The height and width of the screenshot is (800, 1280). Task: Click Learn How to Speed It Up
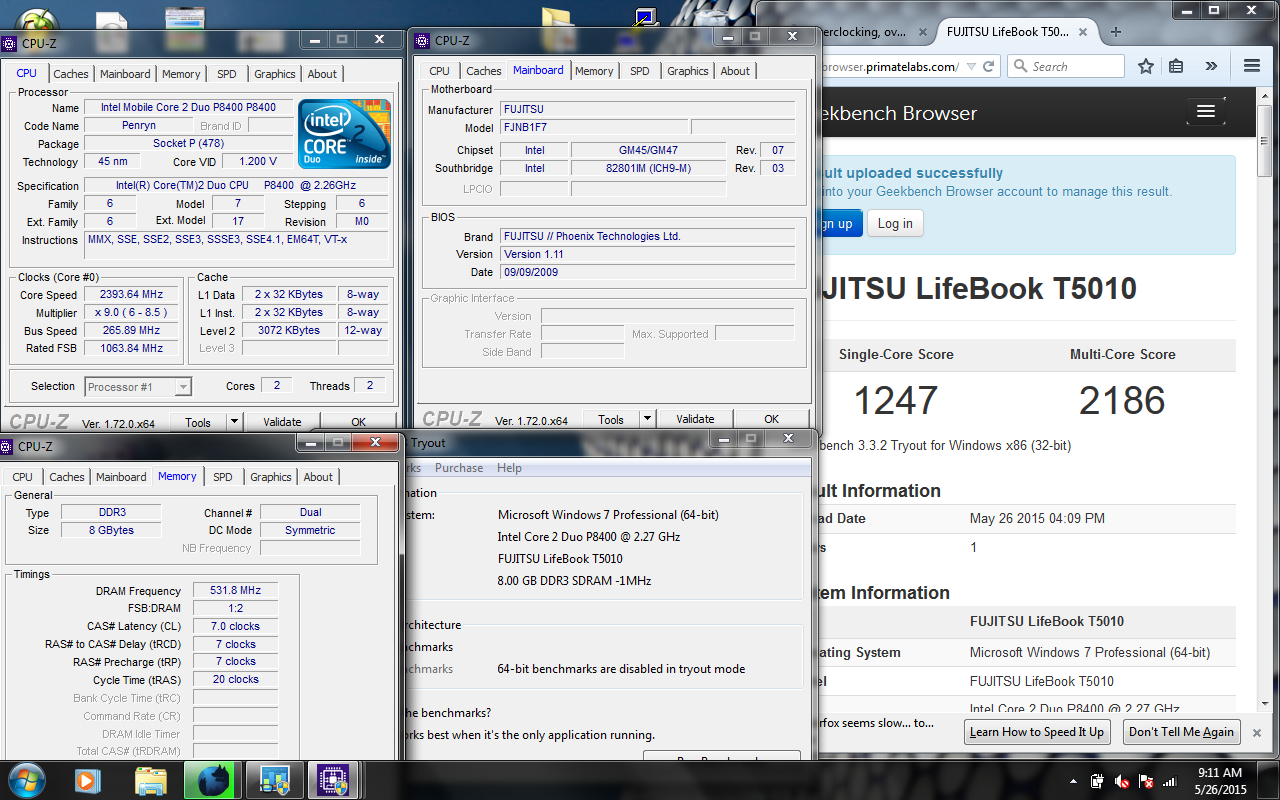(1037, 732)
